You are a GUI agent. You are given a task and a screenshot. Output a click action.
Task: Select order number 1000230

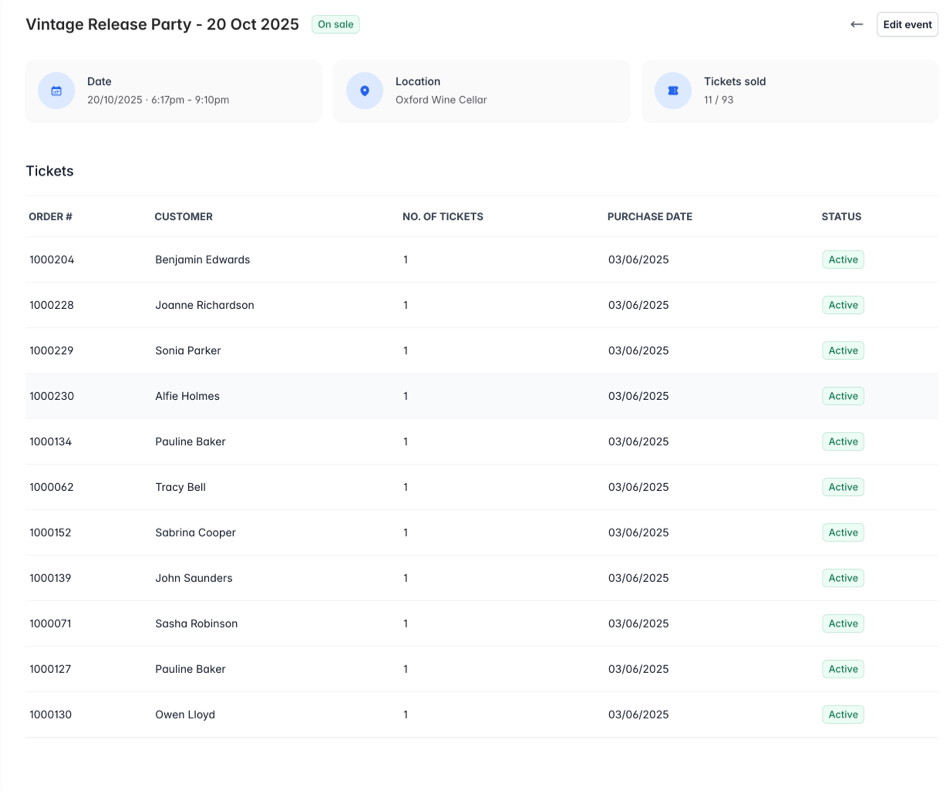(52, 396)
